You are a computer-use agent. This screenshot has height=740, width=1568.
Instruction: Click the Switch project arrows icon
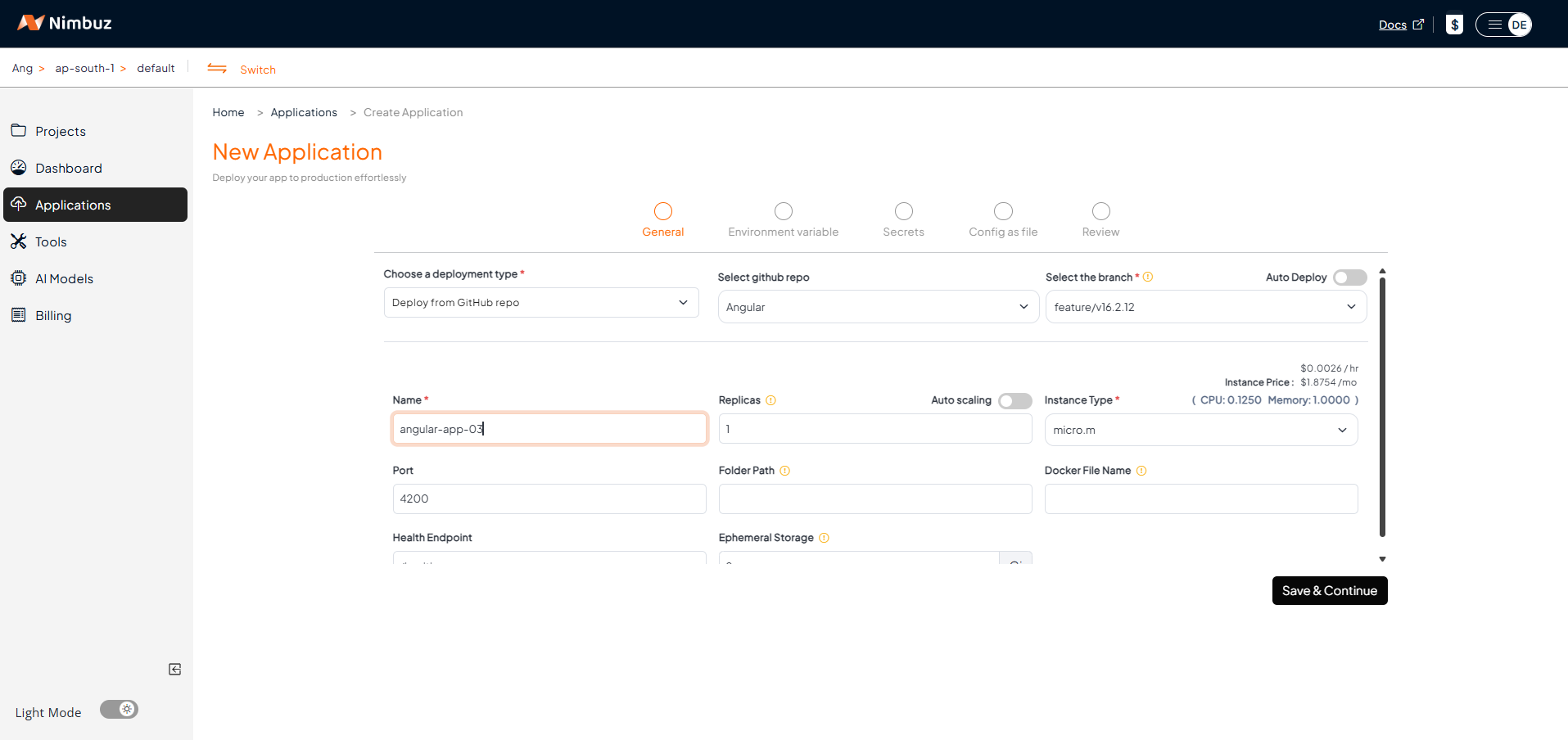coord(217,69)
